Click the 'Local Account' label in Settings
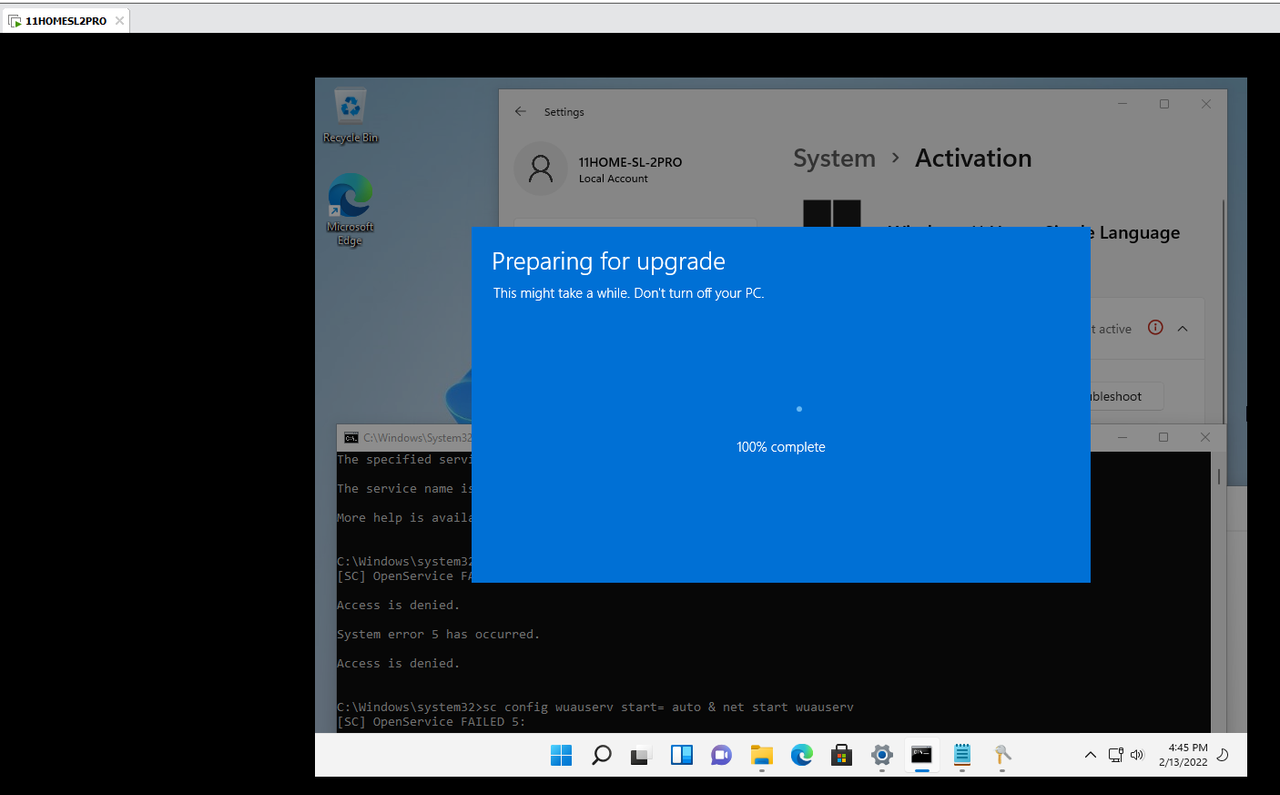The image size is (1280, 795). click(613, 178)
